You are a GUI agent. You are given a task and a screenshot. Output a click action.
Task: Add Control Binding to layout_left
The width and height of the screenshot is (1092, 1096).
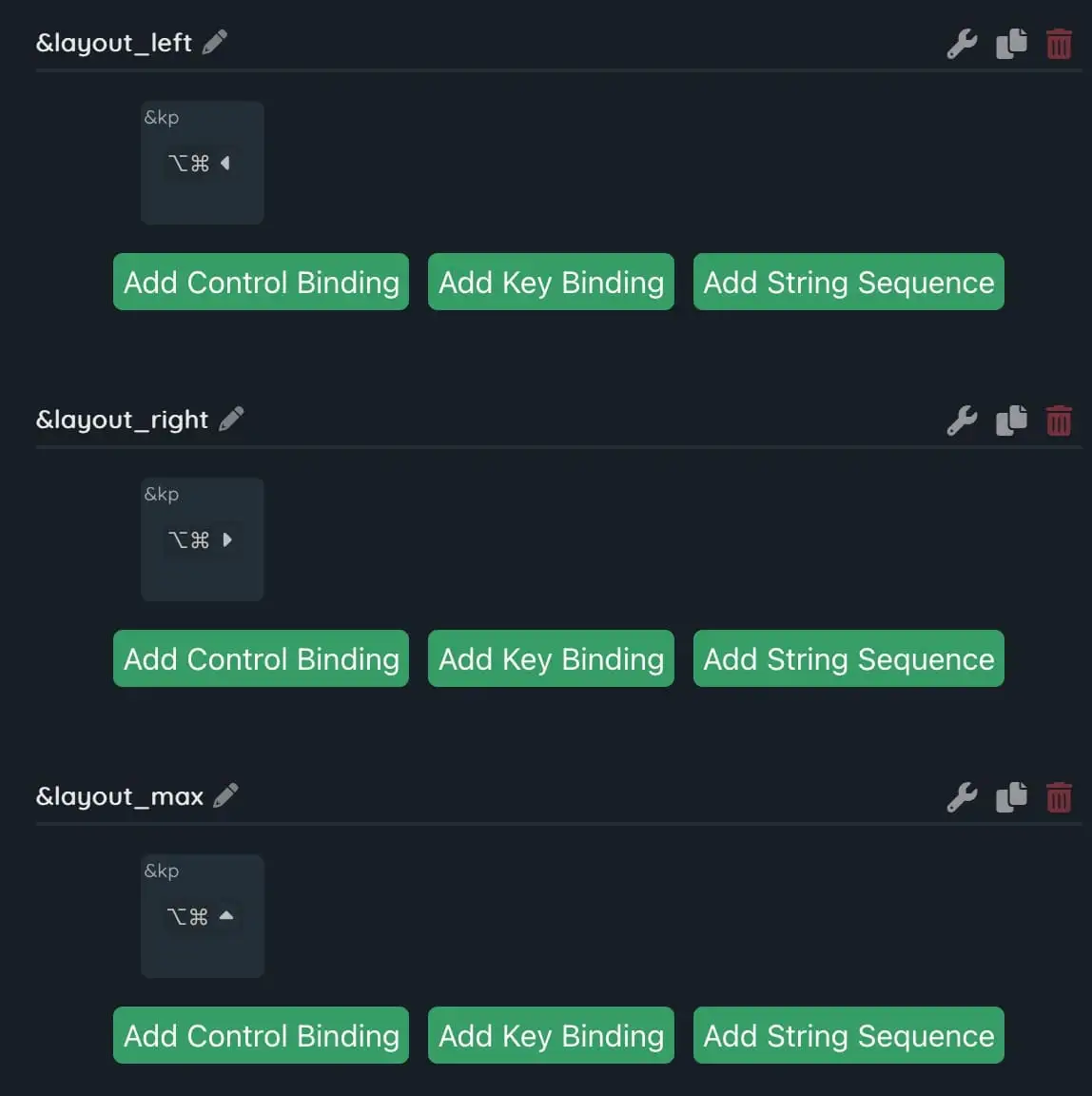[x=261, y=282]
